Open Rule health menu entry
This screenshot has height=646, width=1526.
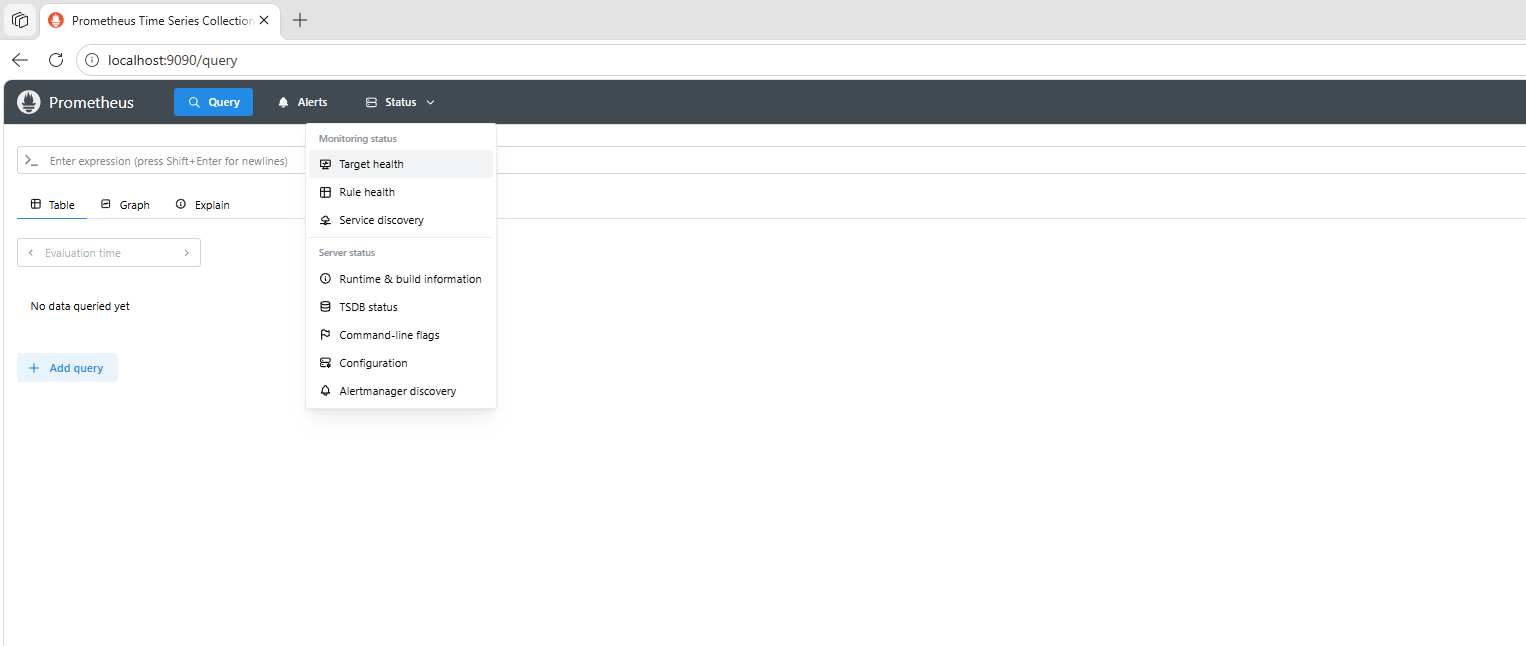[x=401, y=192]
